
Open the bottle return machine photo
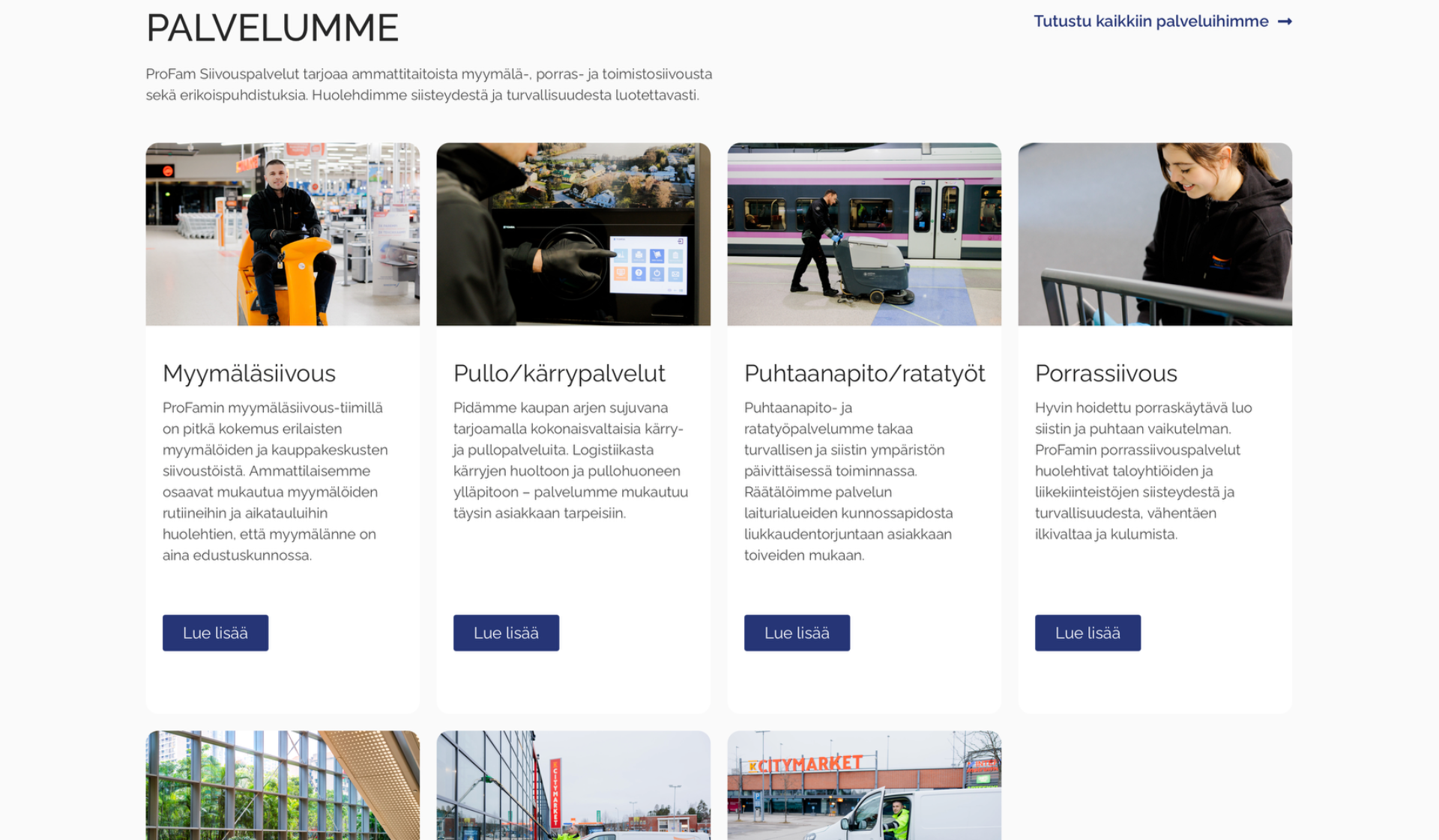[x=573, y=234]
